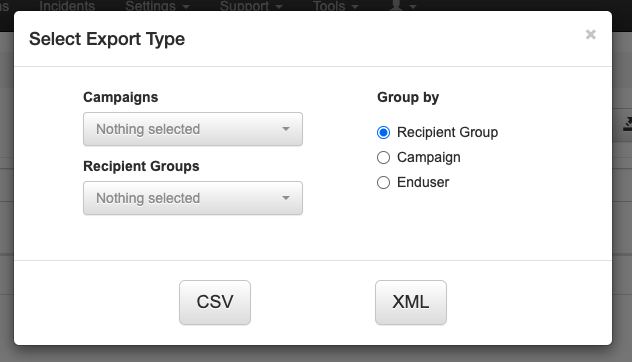Viewport: 632px width, 362px height.
Task: Open the Support menu
Action: pos(251,6)
